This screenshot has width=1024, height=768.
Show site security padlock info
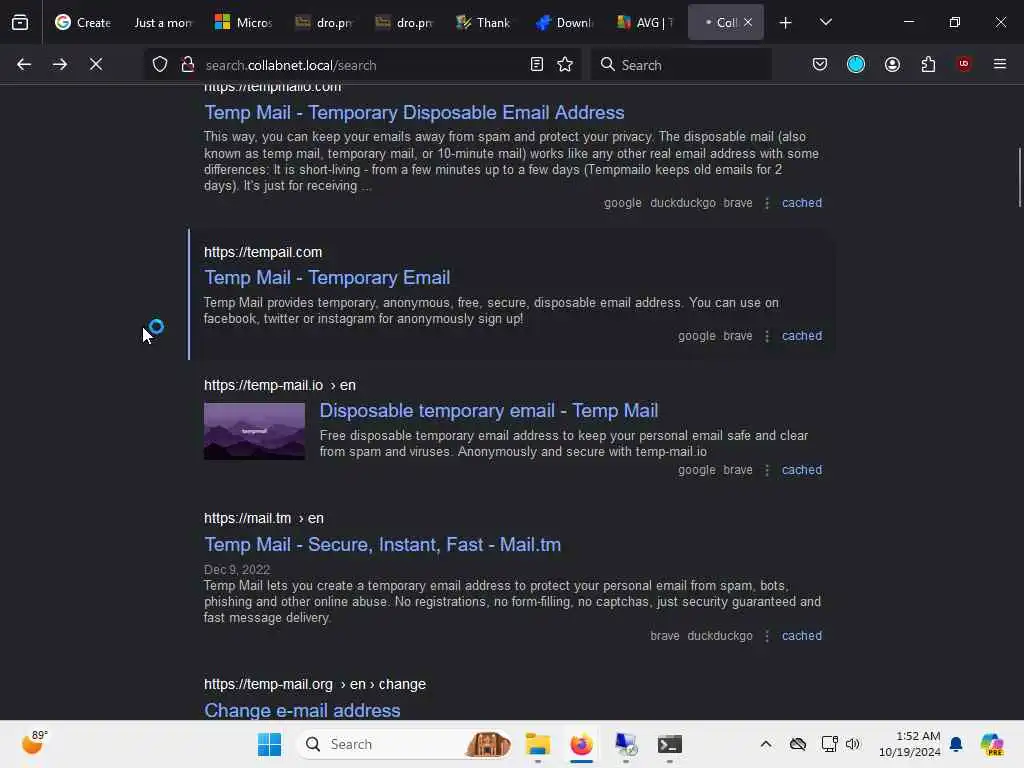(188, 64)
